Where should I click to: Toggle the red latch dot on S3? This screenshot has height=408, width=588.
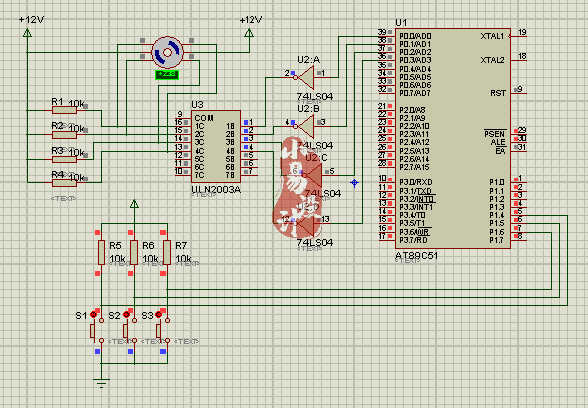[x=159, y=314]
